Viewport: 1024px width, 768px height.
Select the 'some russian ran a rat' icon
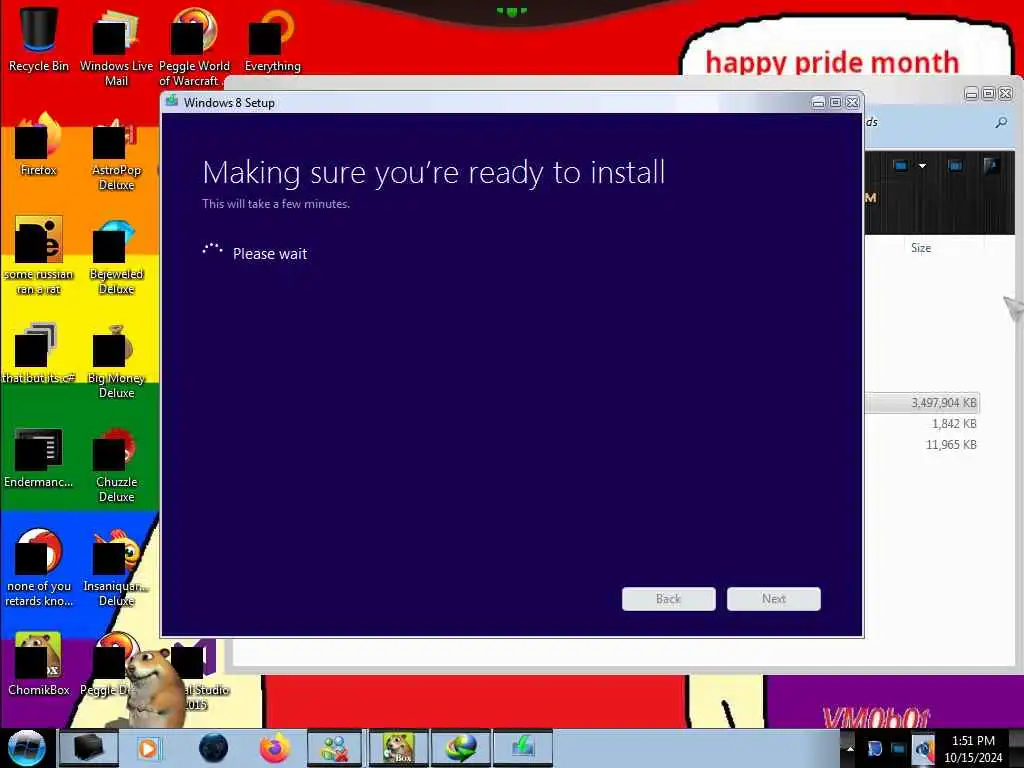pyautogui.click(x=39, y=255)
